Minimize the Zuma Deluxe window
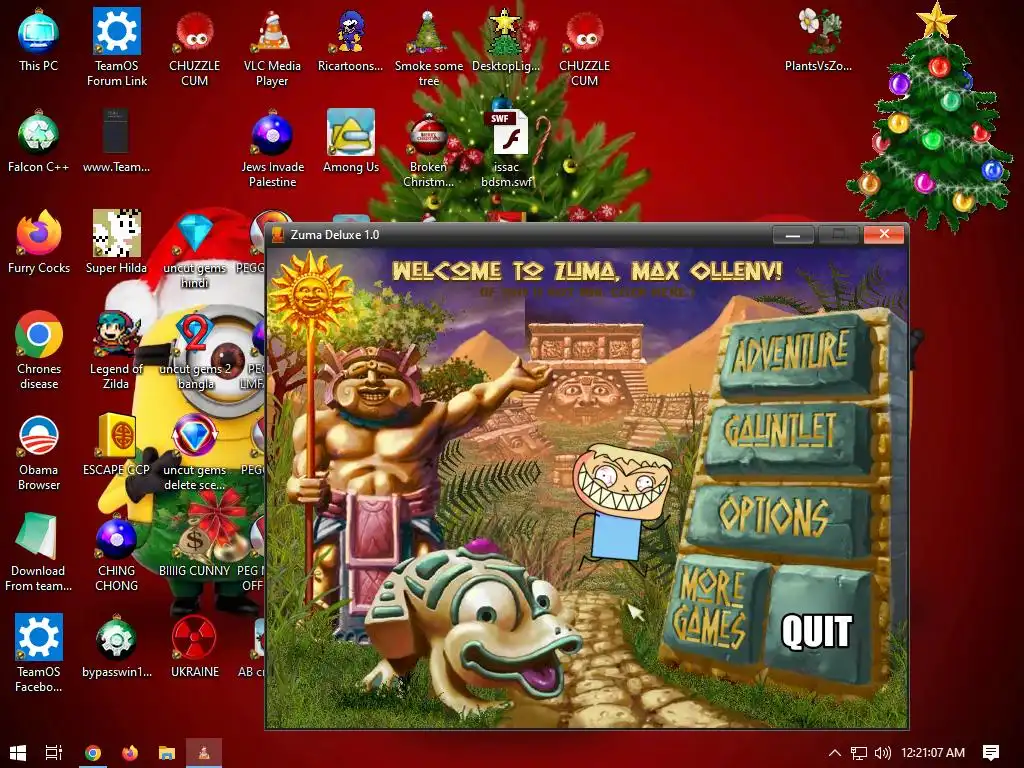This screenshot has height=768, width=1024. tap(793, 234)
